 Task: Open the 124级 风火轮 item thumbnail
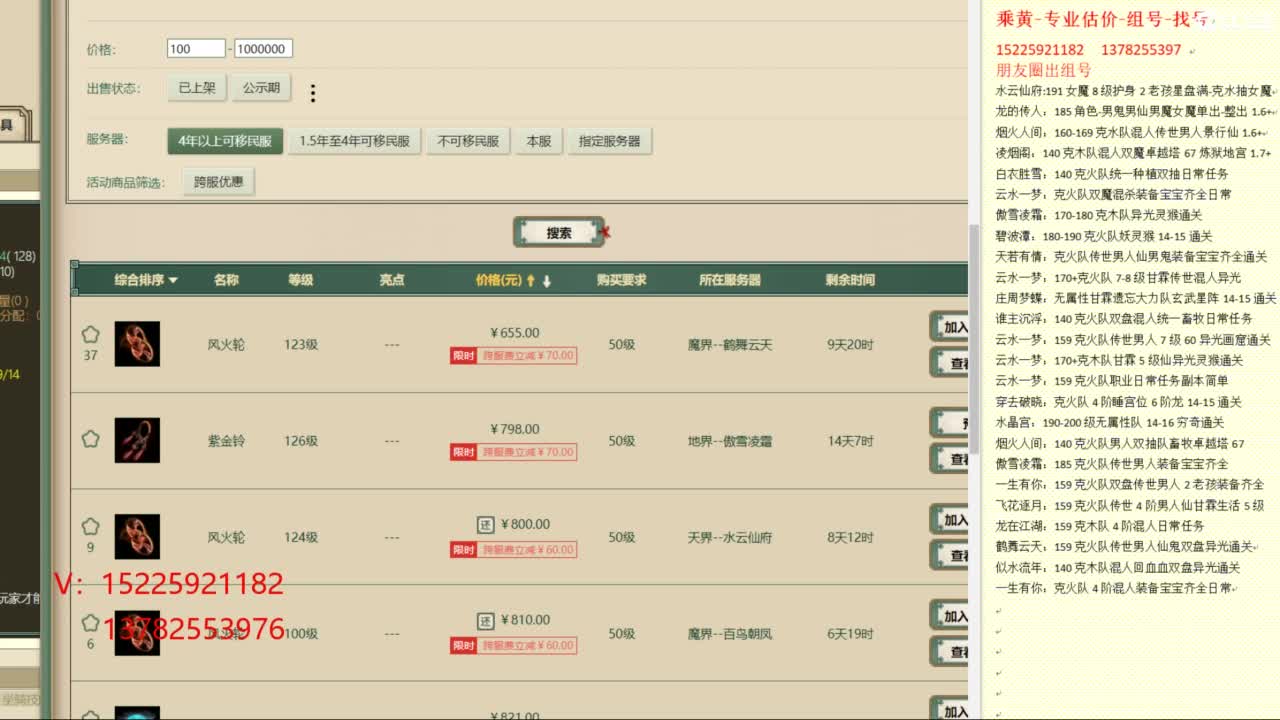[x=137, y=537]
